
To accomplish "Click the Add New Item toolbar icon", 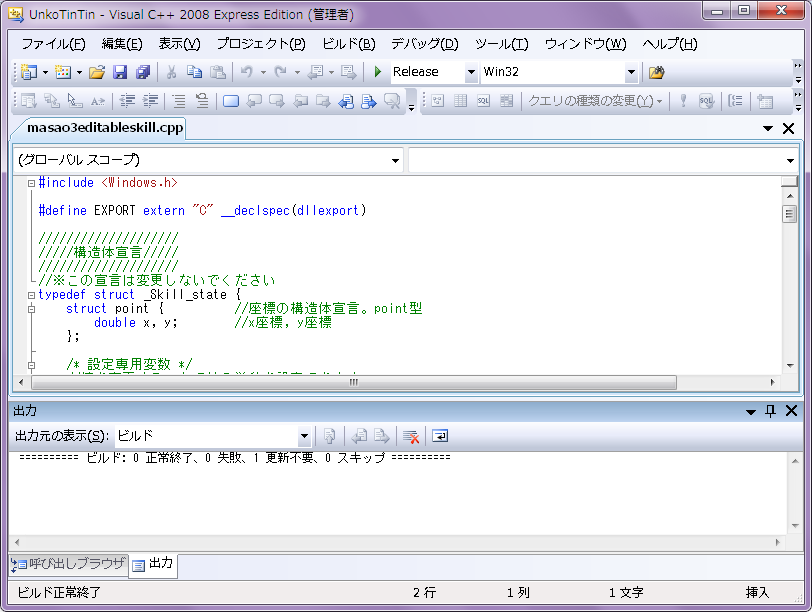I will tap(63, 72).
